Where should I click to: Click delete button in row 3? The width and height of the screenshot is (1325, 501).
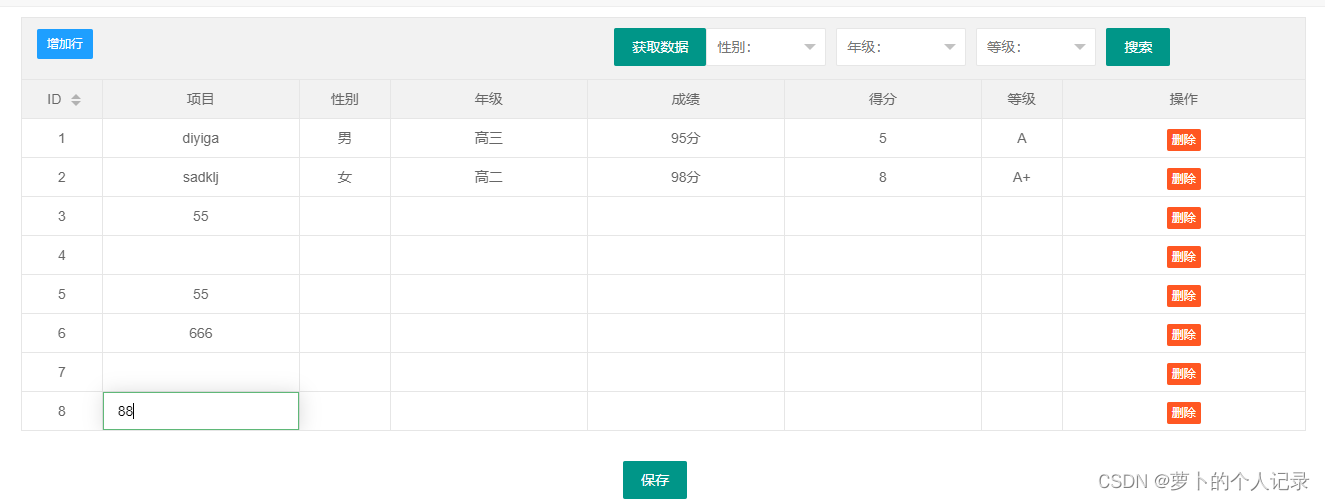click(x=1183, y=218)
